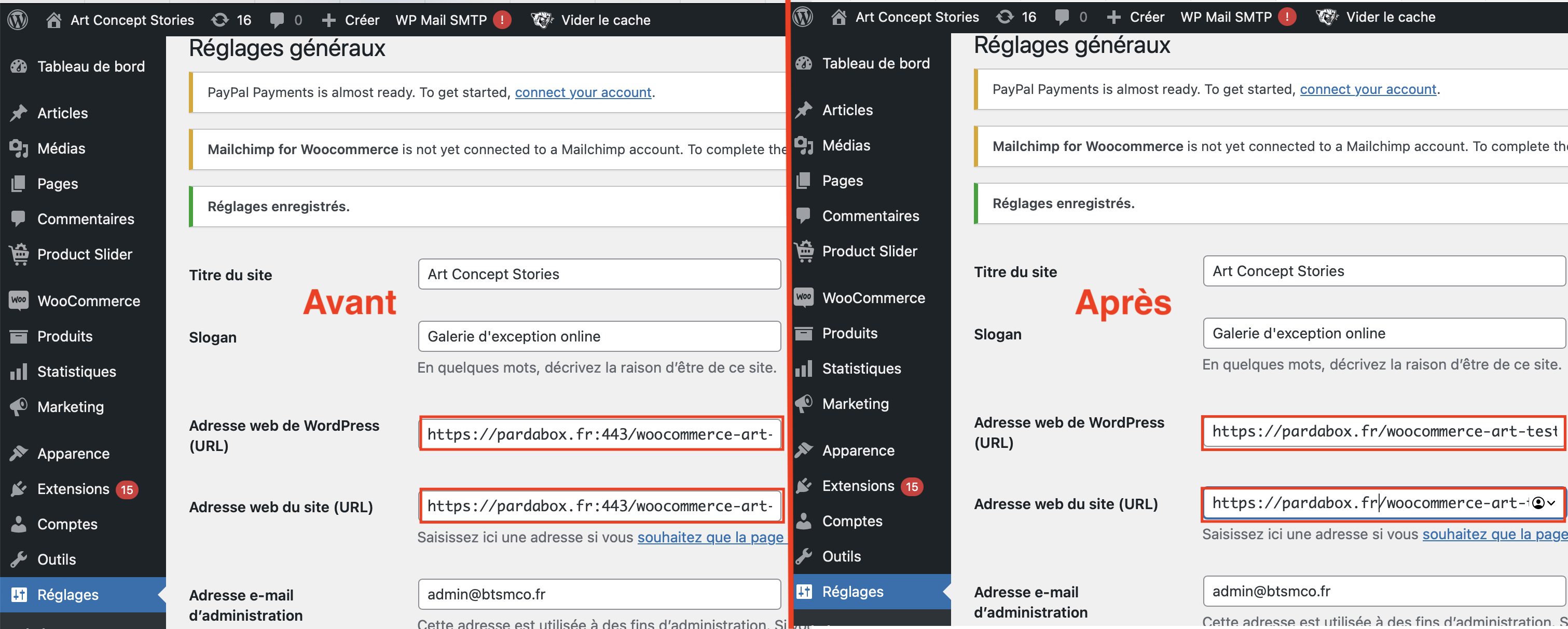
Task: Click Créer in the Après toolbar
Action: tap(1147, 17)
